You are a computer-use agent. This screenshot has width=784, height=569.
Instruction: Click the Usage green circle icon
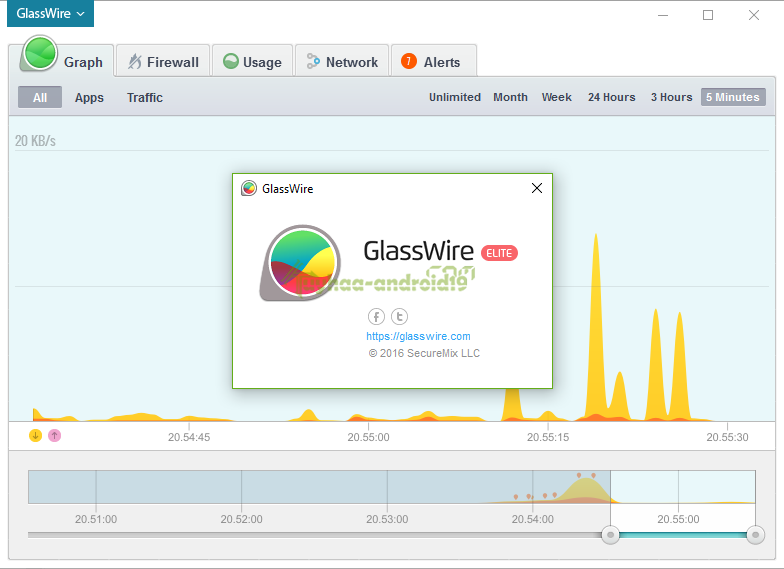click(x=230, y=62)
